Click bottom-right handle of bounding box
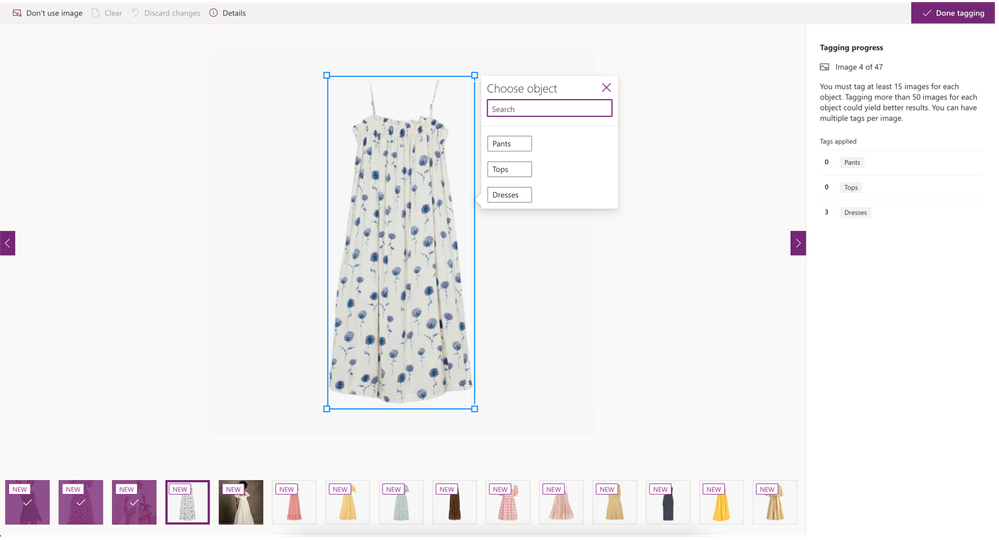 coord(475,409)
